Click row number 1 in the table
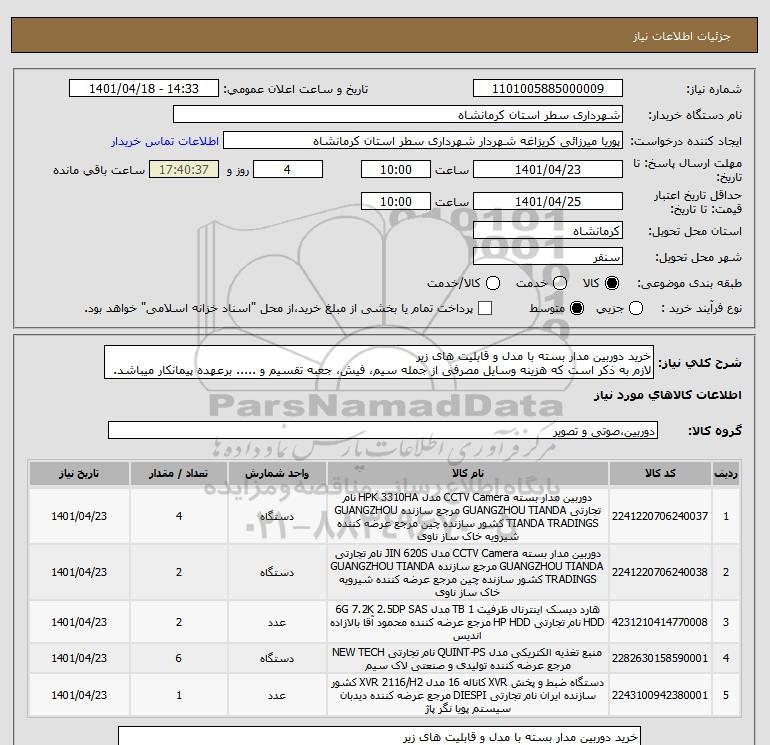770x745 pixels. pos(726,516)
